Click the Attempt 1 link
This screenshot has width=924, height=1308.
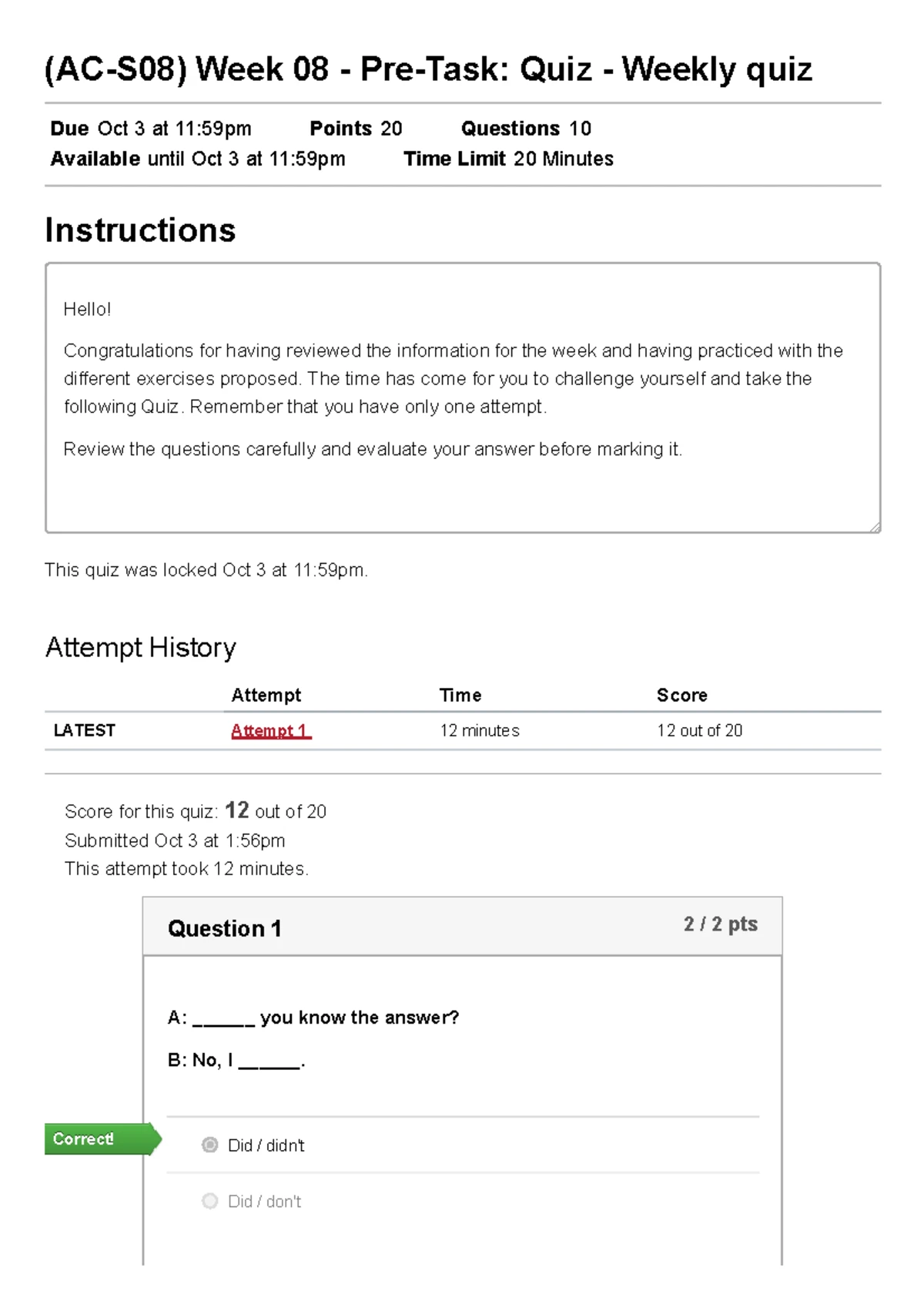point(270,730)
